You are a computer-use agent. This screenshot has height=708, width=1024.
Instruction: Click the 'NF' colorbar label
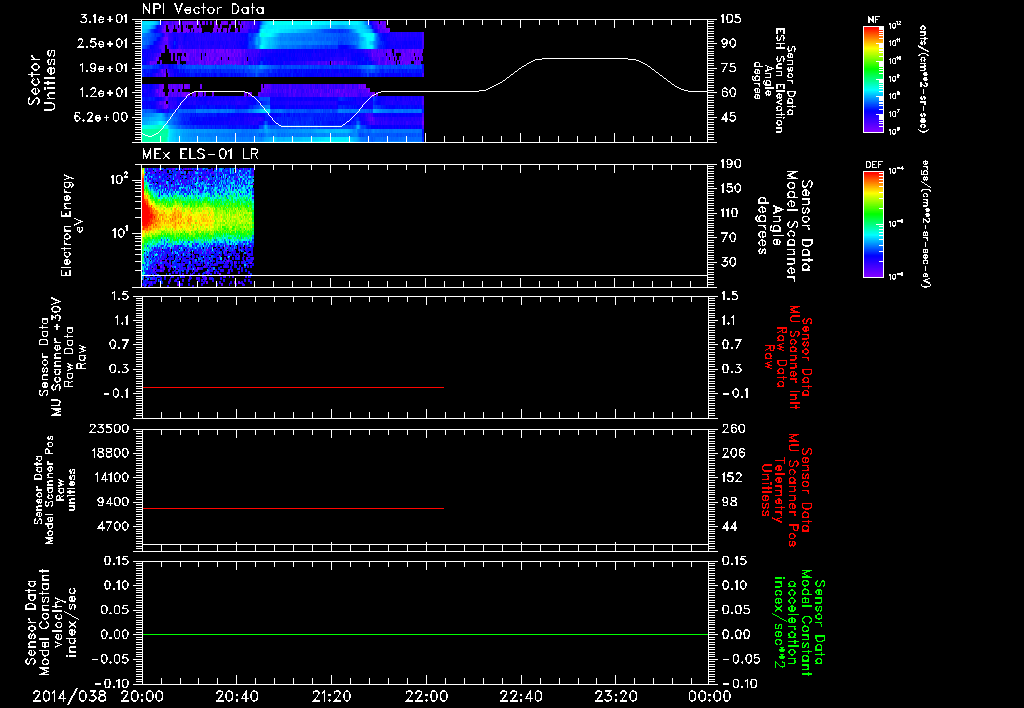[874, 20]
